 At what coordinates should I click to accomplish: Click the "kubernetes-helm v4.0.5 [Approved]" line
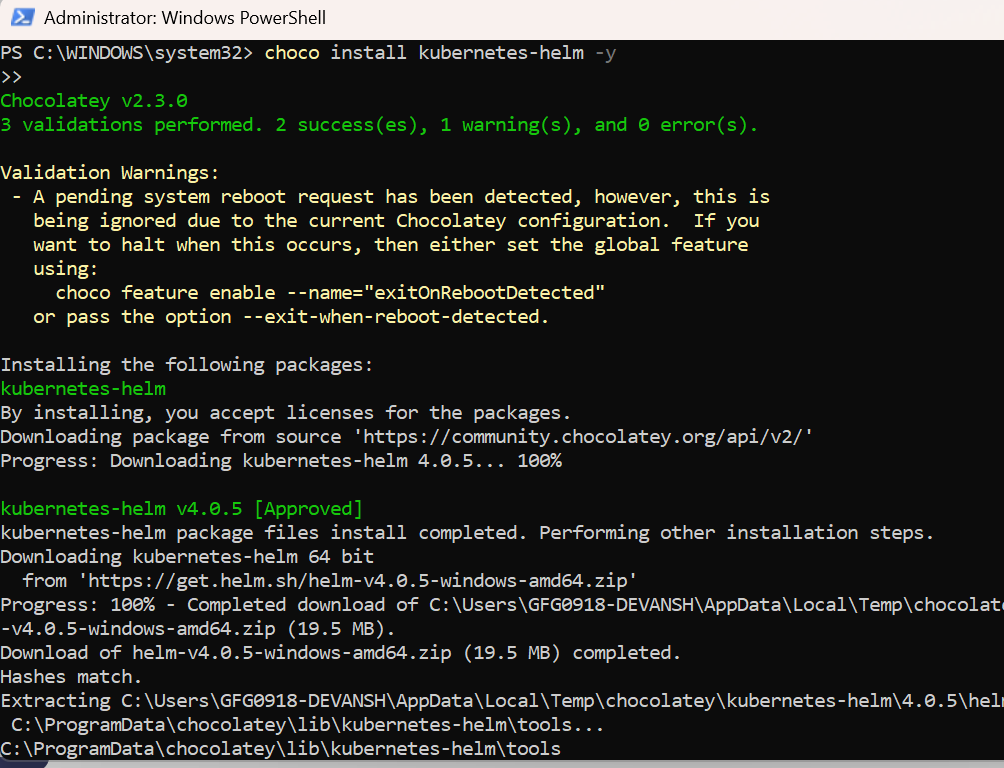pyautogui.click(x=181, y=509)
